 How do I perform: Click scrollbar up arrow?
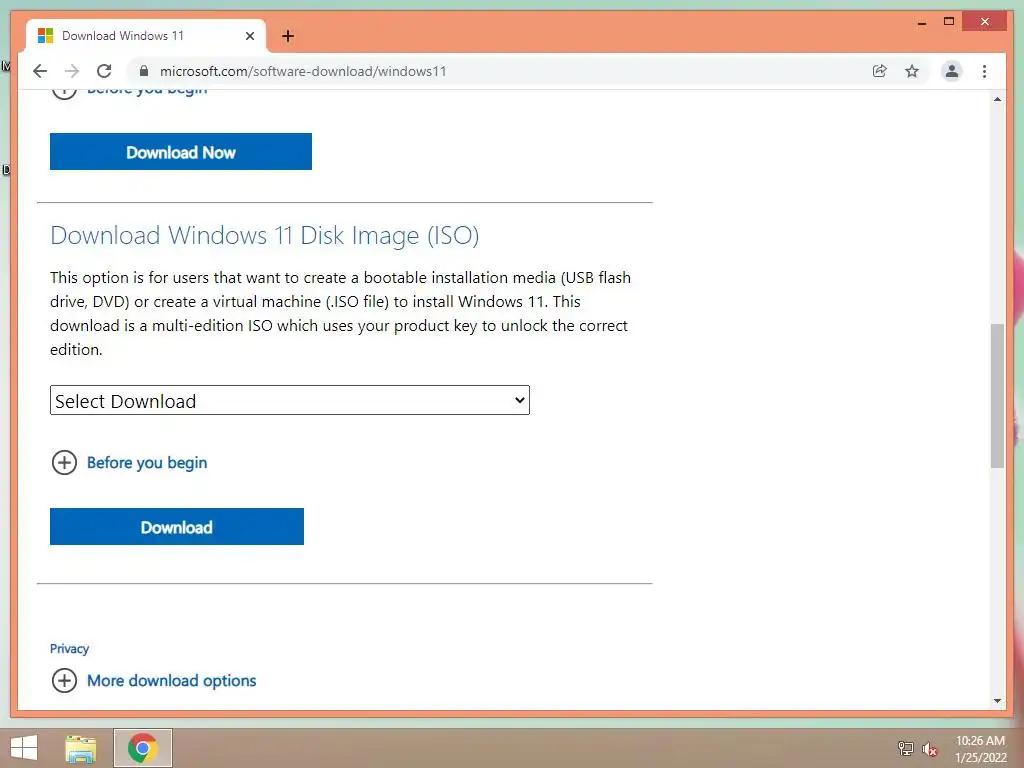(x=997, y=99)
